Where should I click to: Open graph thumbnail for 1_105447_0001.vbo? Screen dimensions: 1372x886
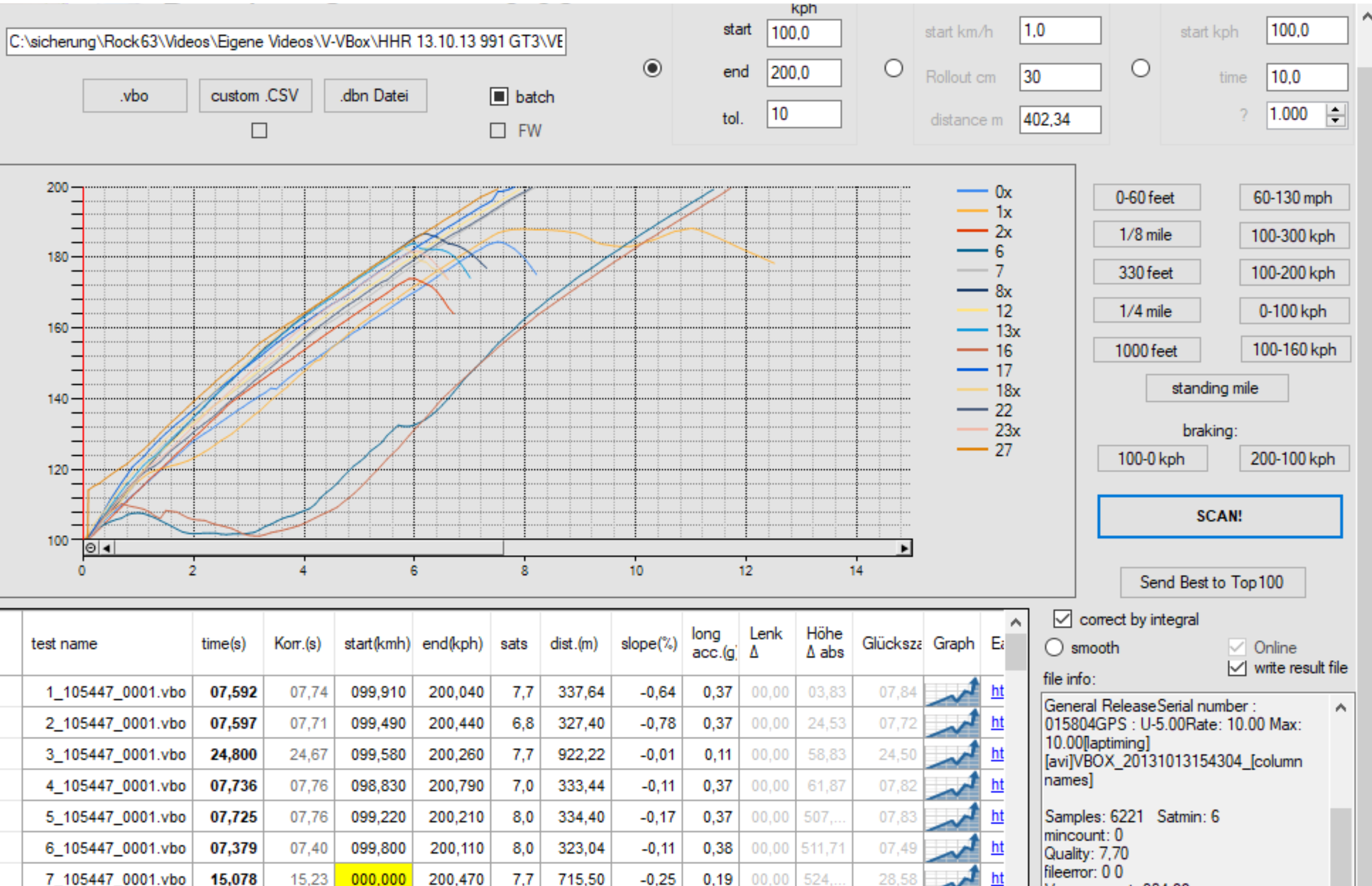click(x=952, y=692)
